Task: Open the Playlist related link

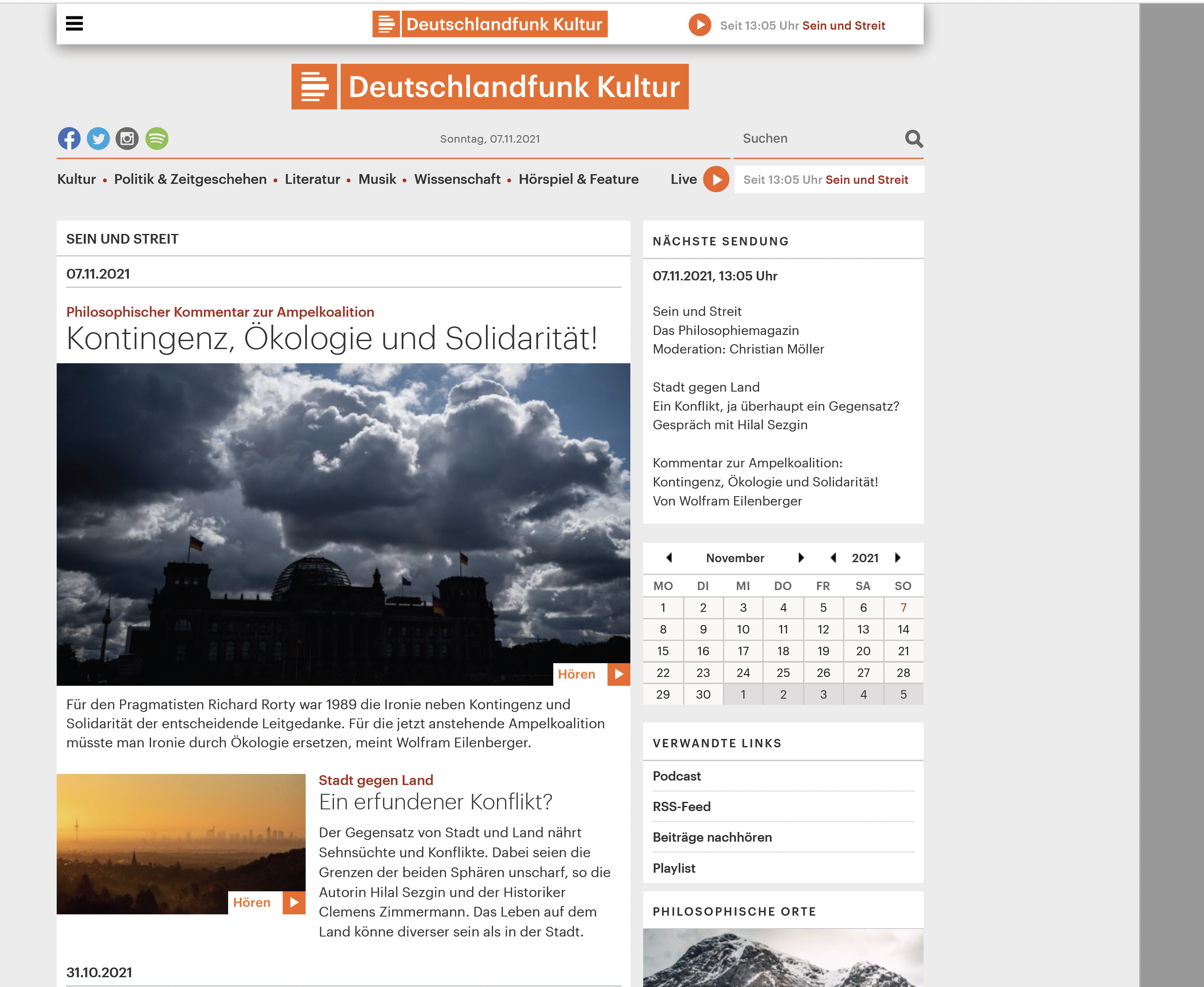Action: pyautogui.click(x=674, y=868)
